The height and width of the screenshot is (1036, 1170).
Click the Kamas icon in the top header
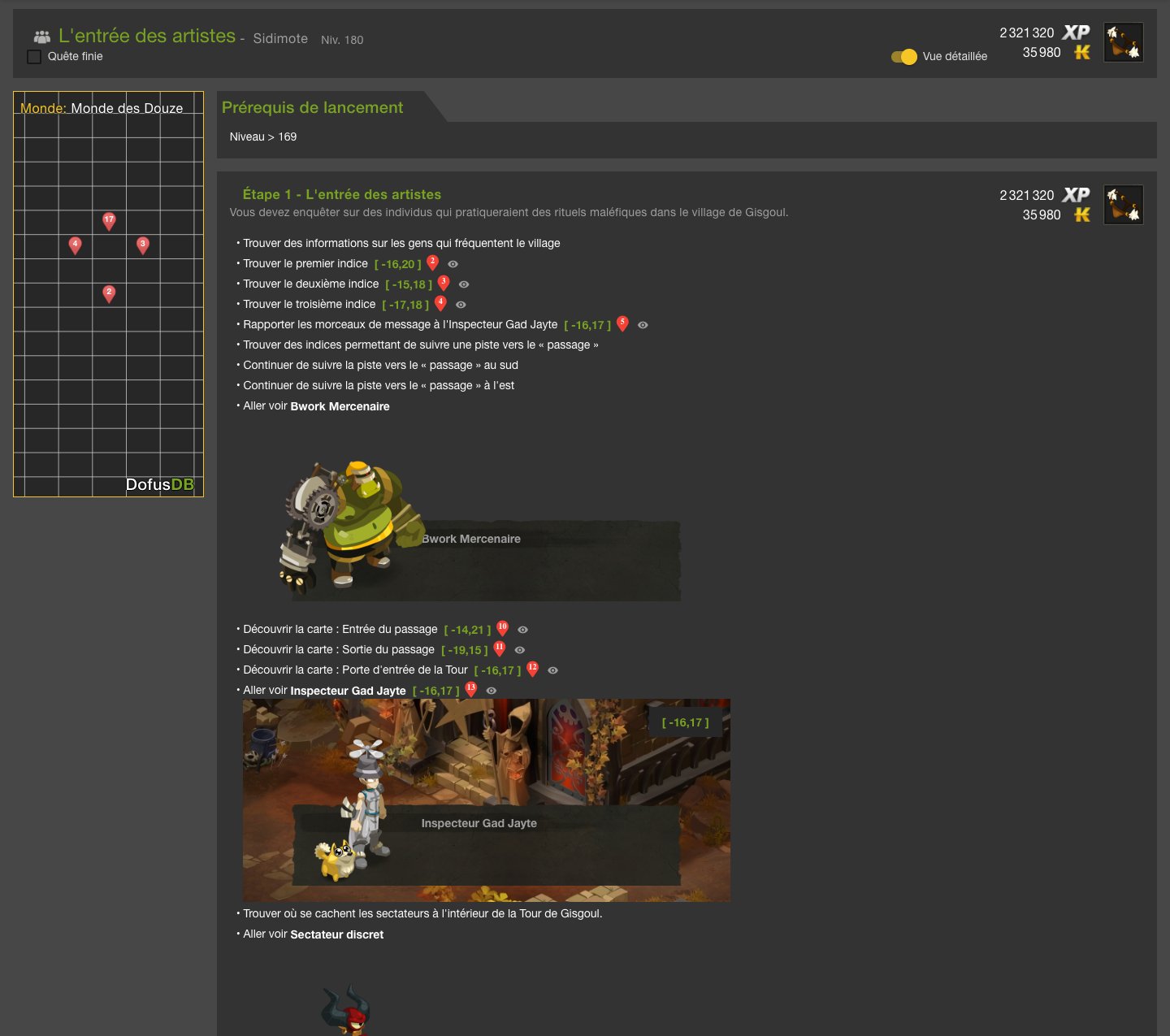(x=1081, y=52)
